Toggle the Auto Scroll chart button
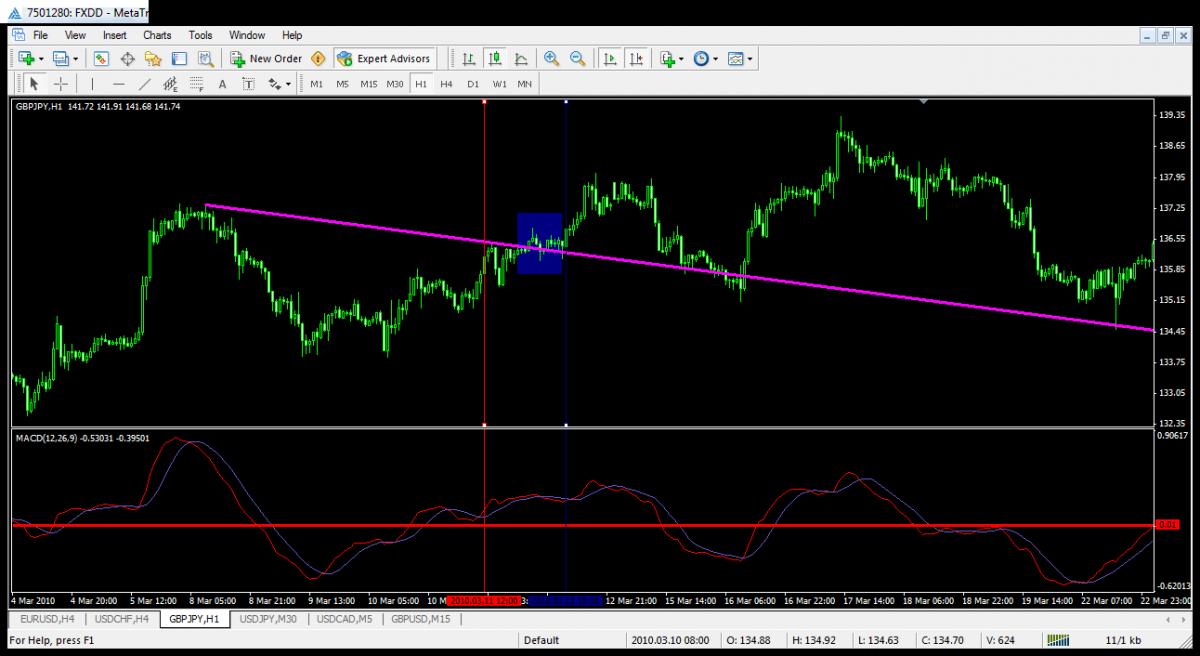This screenshot has height=656, width=1200. [610, 59]
